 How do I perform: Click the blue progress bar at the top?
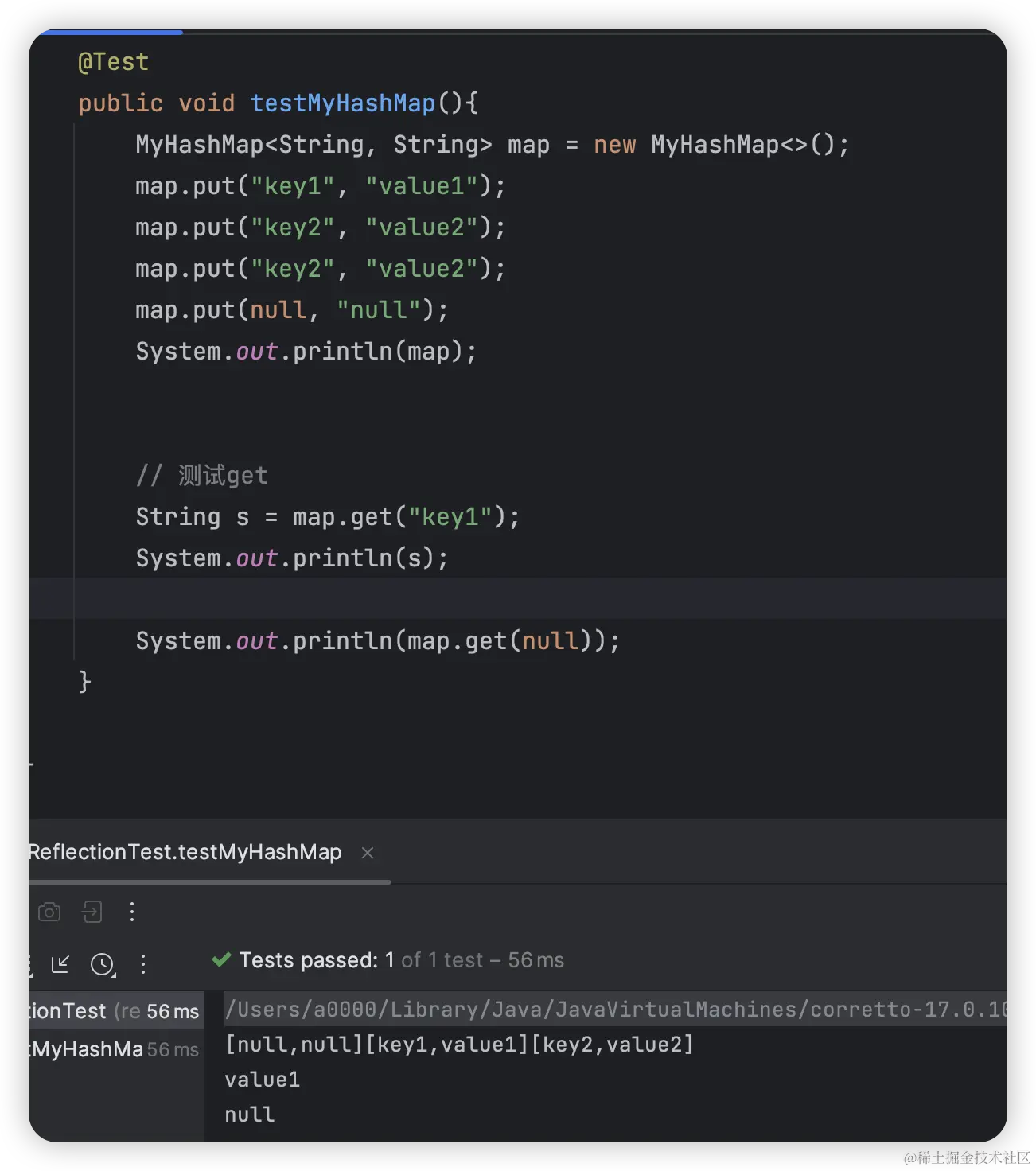pyautogui.click(x=111, y=33)
